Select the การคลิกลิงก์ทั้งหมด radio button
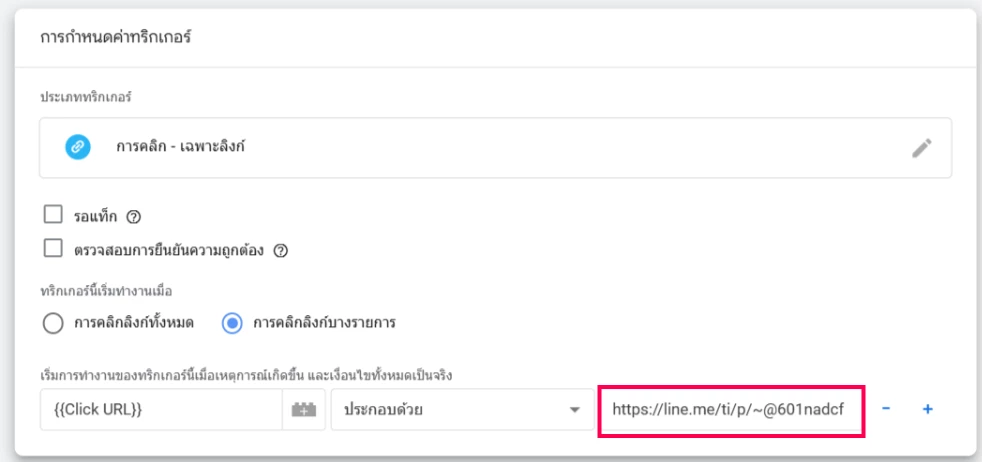The height and width of the screenshot is (462, 983). 51,323
